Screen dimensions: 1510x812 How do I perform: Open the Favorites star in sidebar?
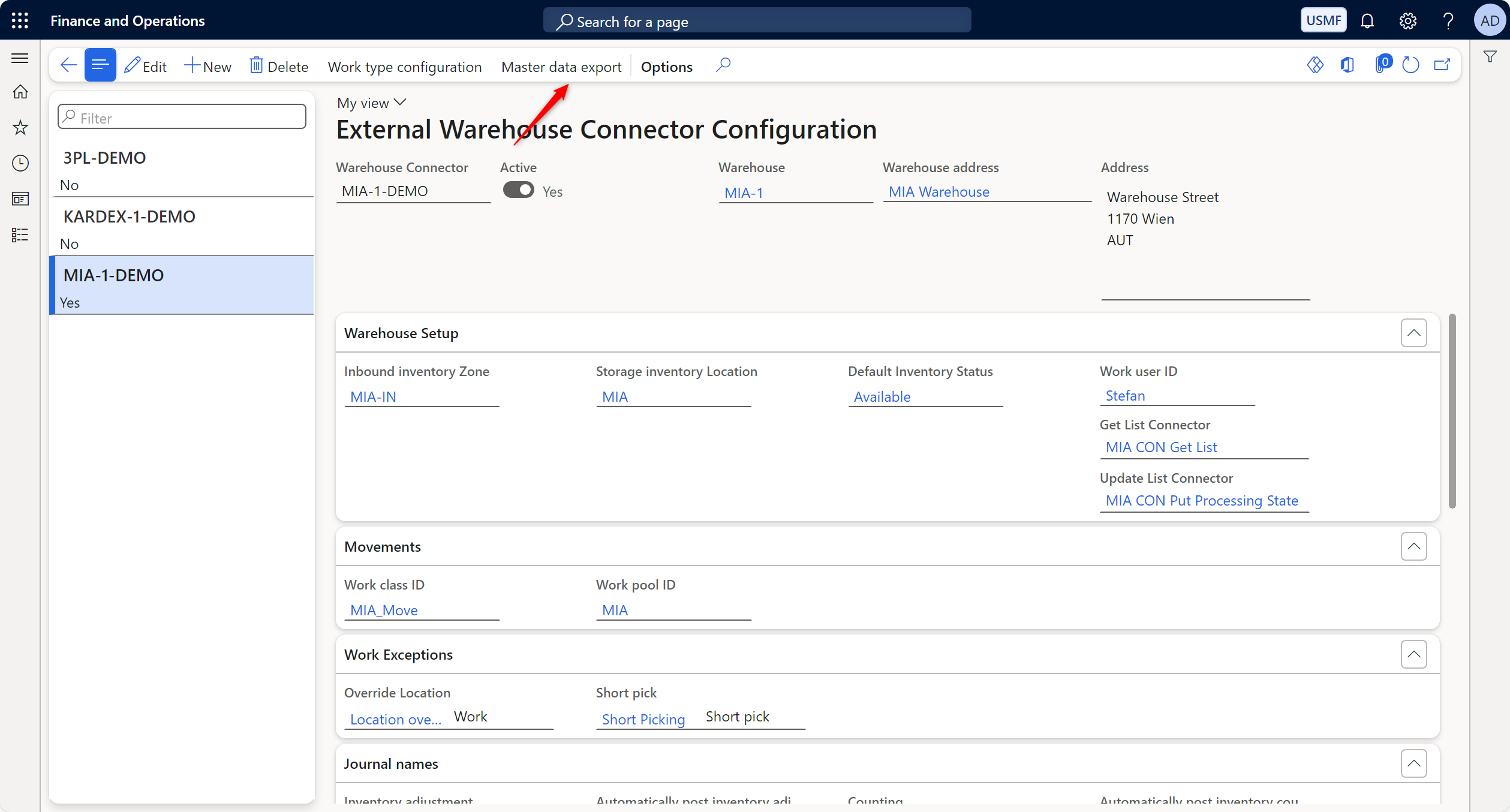20,127
